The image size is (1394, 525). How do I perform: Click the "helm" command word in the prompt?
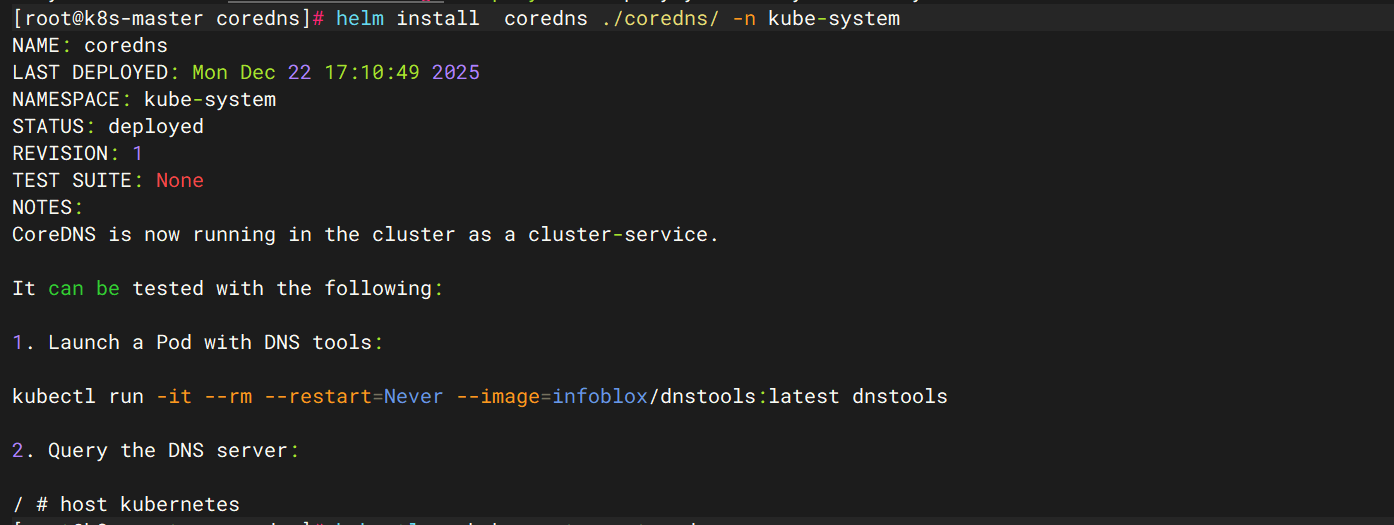pyautogui.click(x=360, y=19)
